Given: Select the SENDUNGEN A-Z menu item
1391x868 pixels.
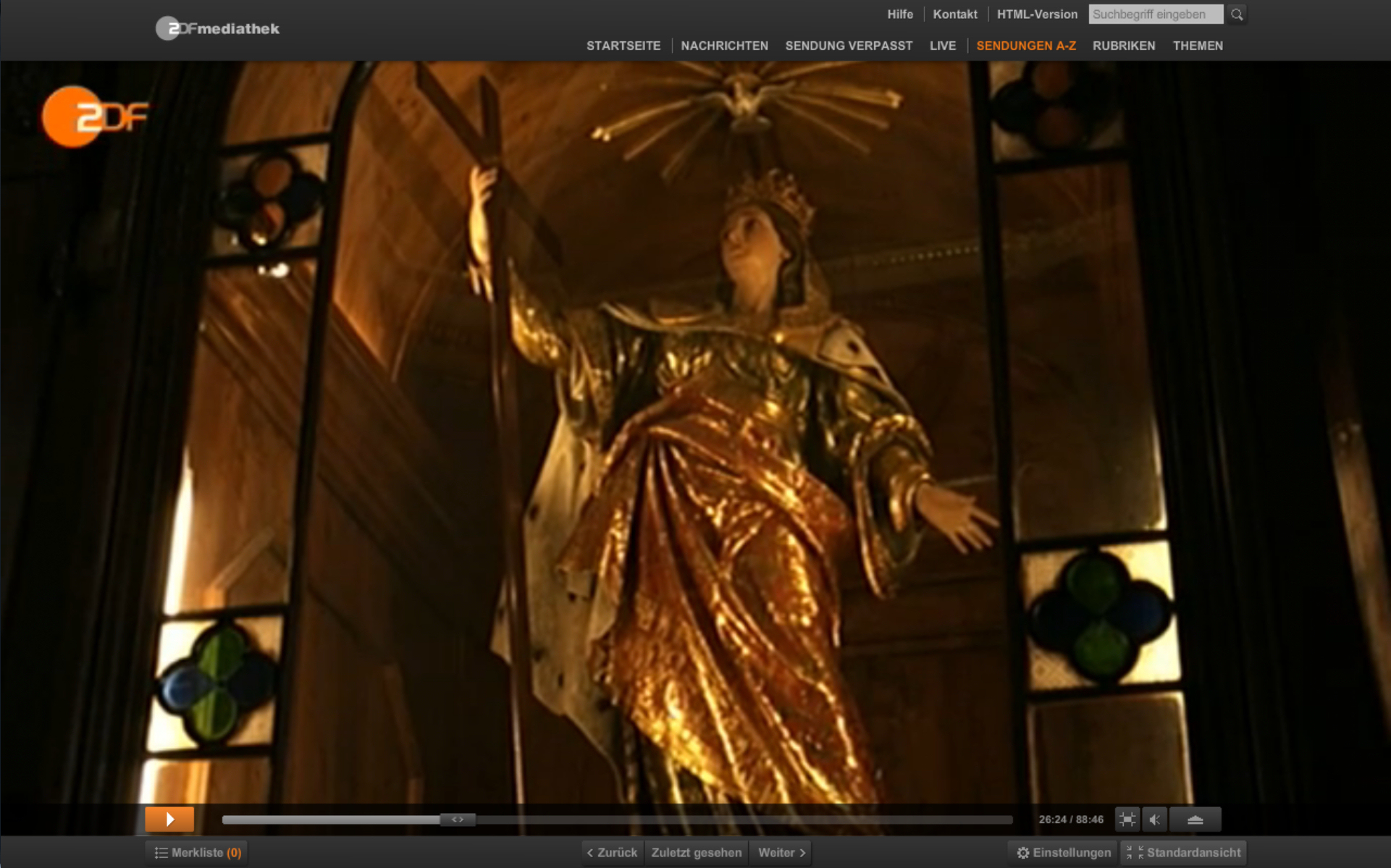Looking at the screenshot, I should click(x=1025, y=46).
